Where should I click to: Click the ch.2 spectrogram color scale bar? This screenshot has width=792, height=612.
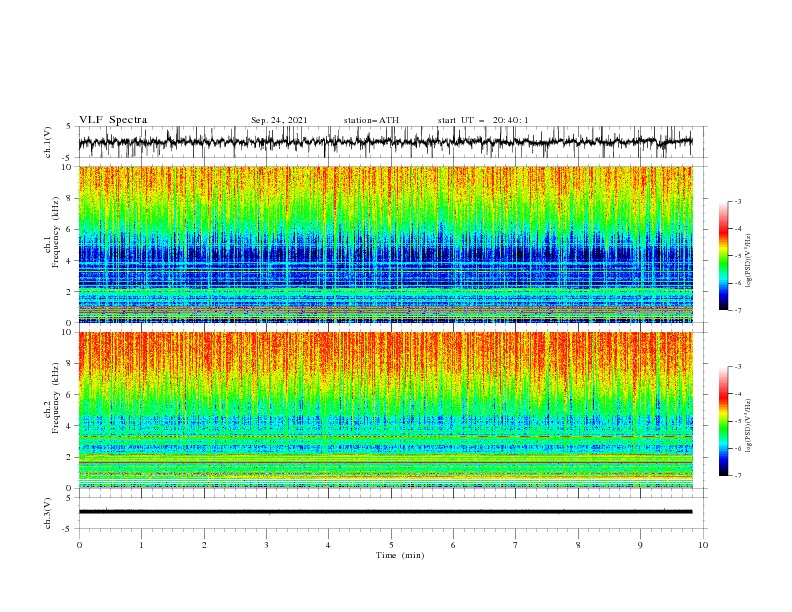[723, 421]
